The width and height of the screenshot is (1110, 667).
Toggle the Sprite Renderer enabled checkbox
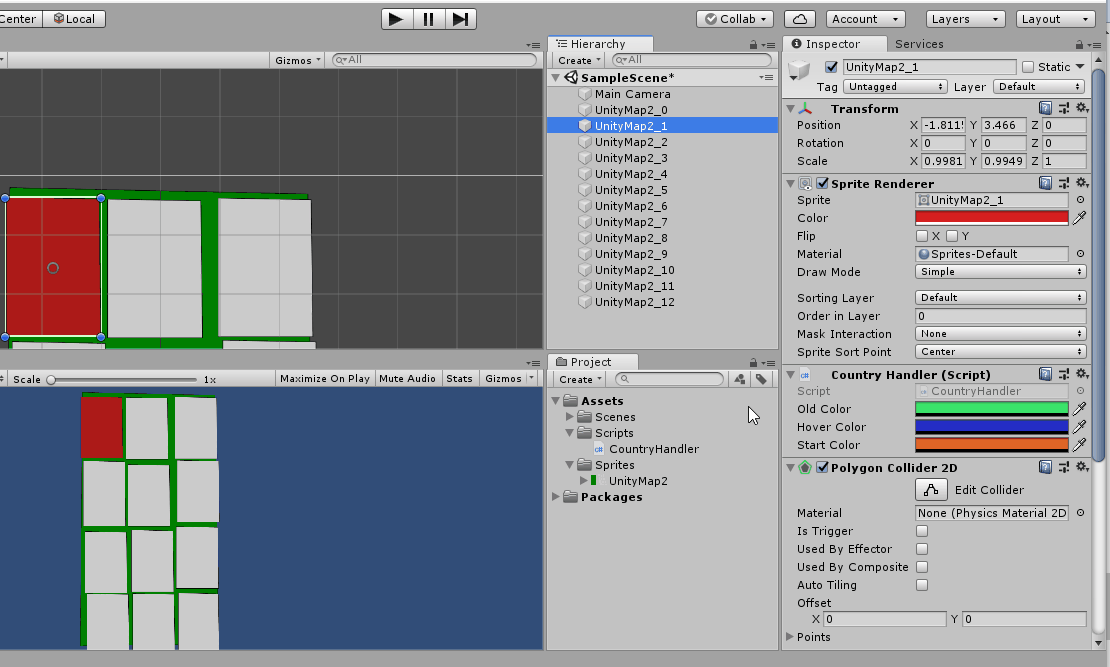tap(822, 183)
